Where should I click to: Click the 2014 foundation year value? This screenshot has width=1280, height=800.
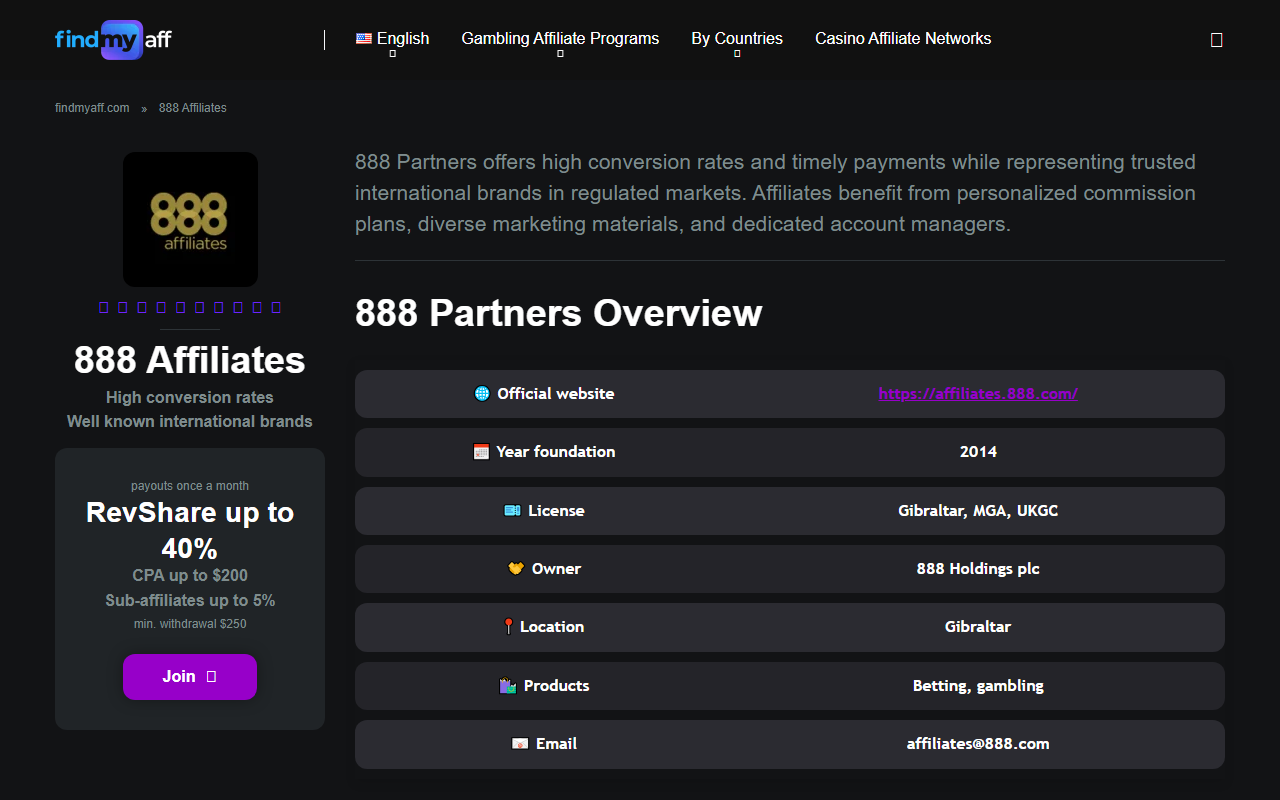pos(978,452)
